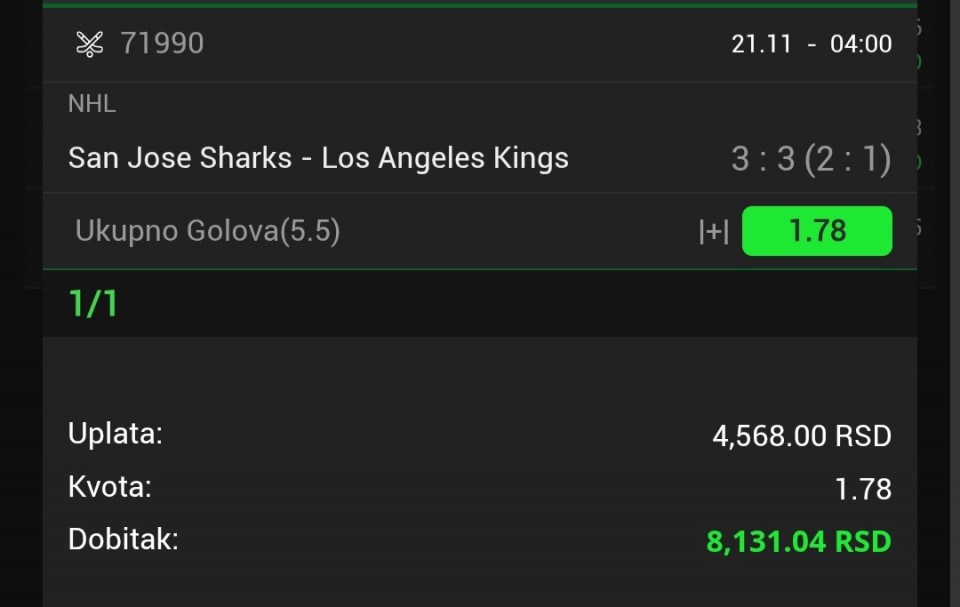Click the kickoff time 04:00

(x=860, y=44)
